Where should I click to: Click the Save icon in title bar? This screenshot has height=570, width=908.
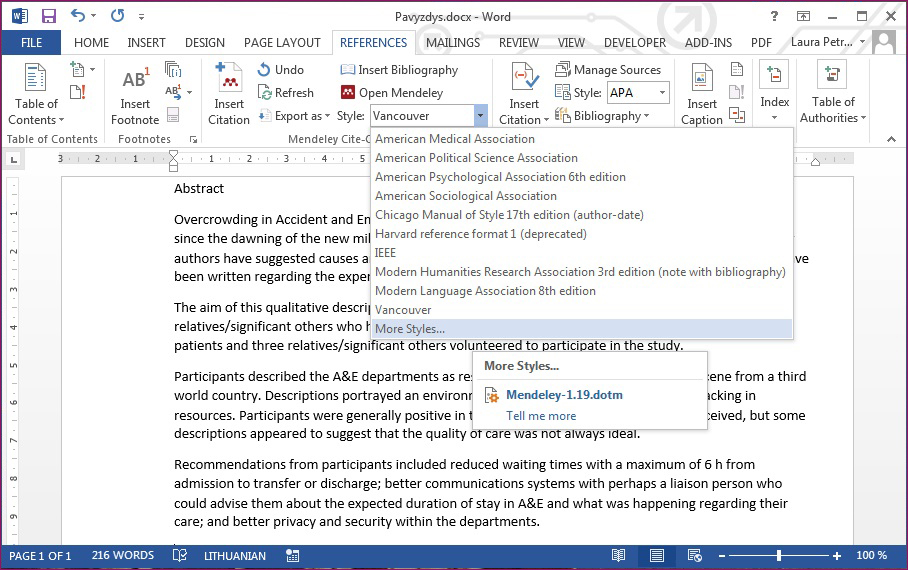(48, 16)
